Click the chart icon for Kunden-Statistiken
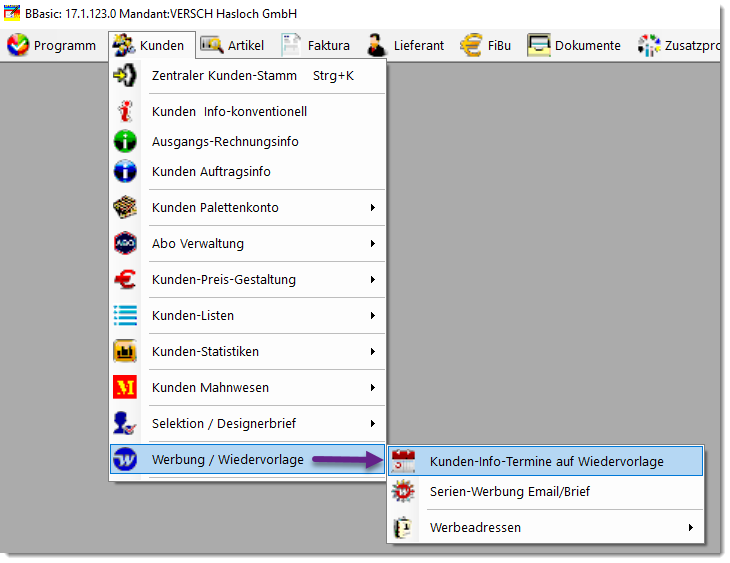The image size is (730, 563). (125, 351)
